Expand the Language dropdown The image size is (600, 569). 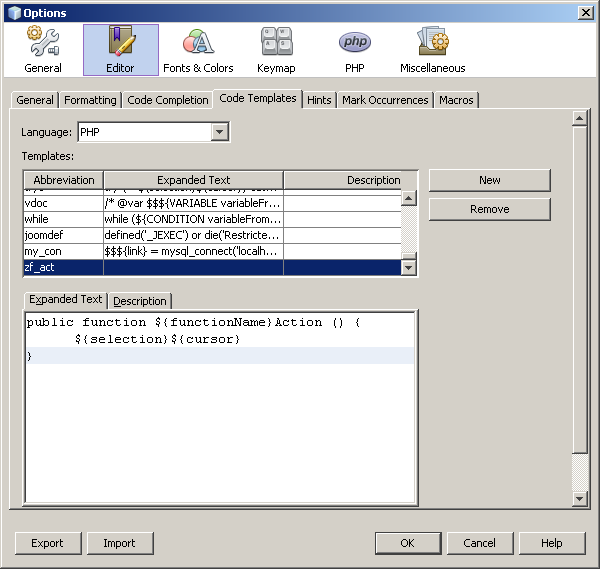[x=220, y=132]
